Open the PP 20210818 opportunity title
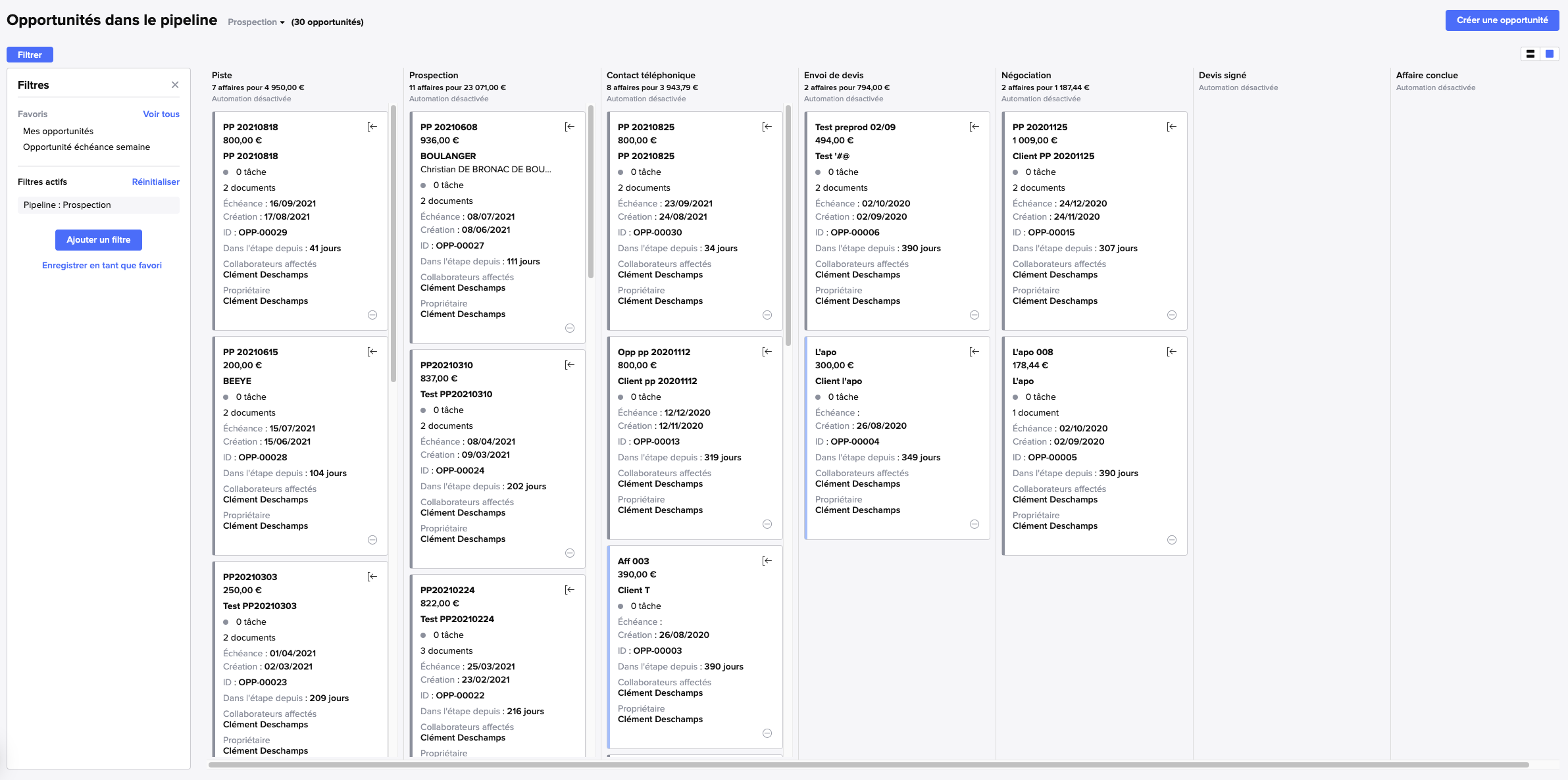 pos(250,127)
